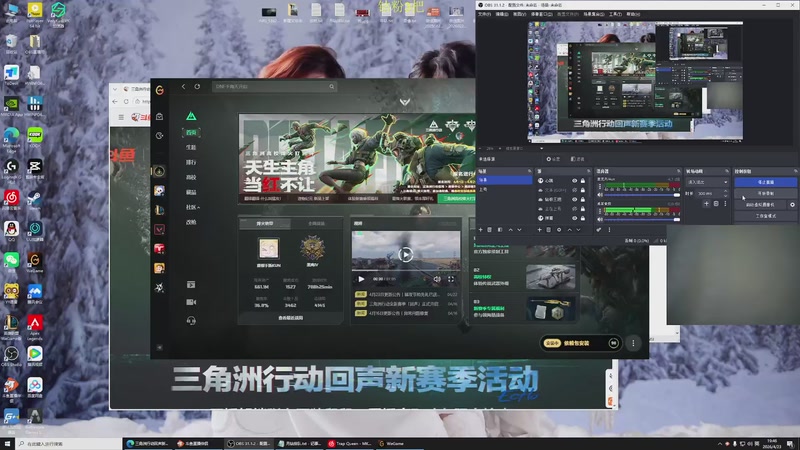The width and height of the screenshot is (800, 450).
Task: Open more options dots beside WeGame install bar
Action: 633,343
